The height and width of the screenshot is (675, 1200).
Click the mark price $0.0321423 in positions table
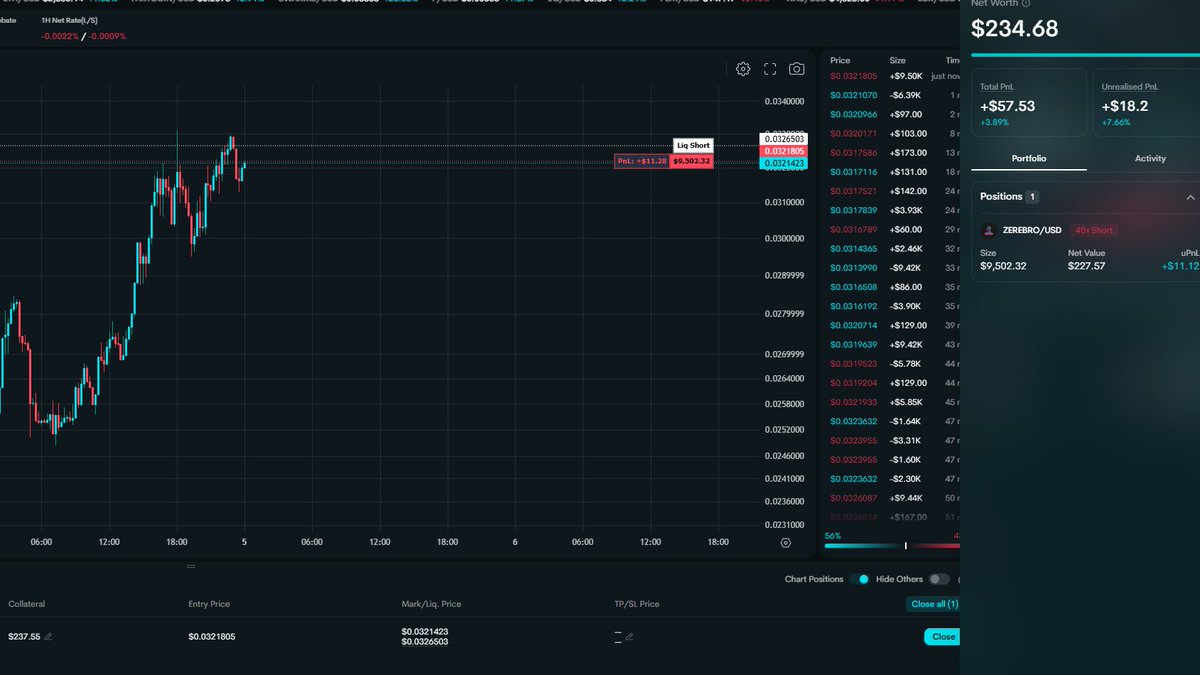(x=425, y=631)
